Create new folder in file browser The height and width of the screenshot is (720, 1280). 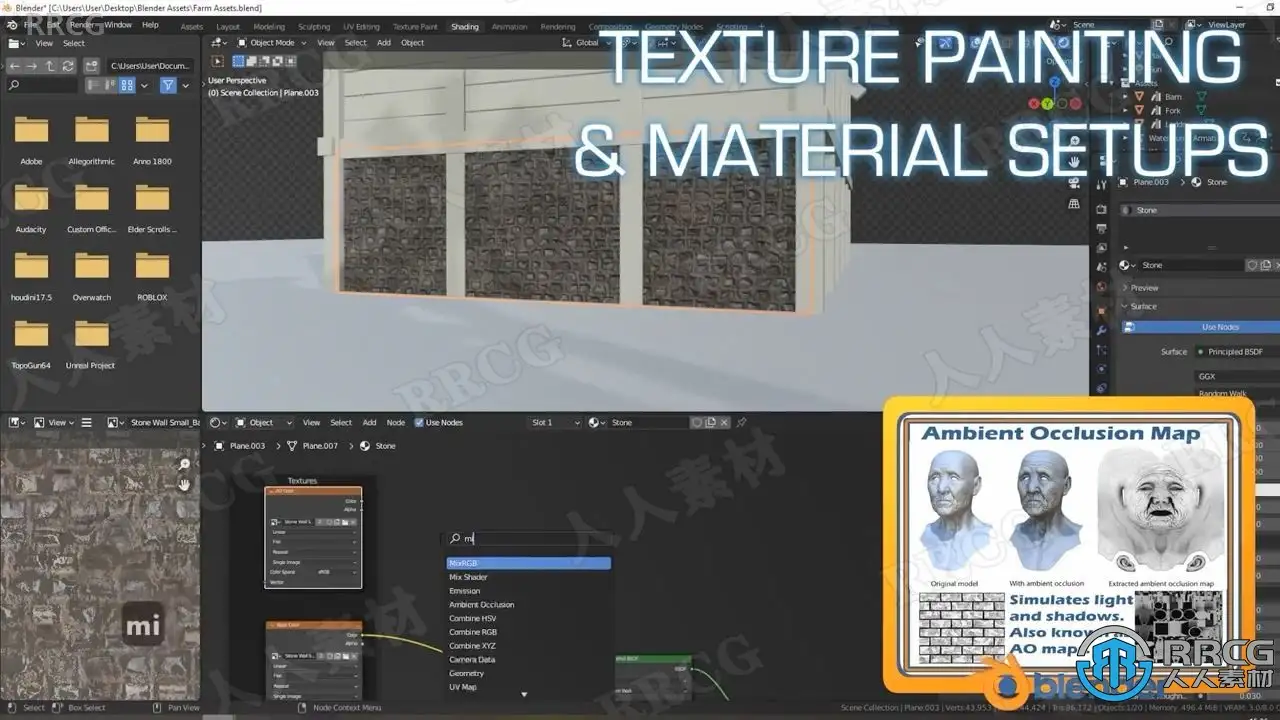(92, 66)
